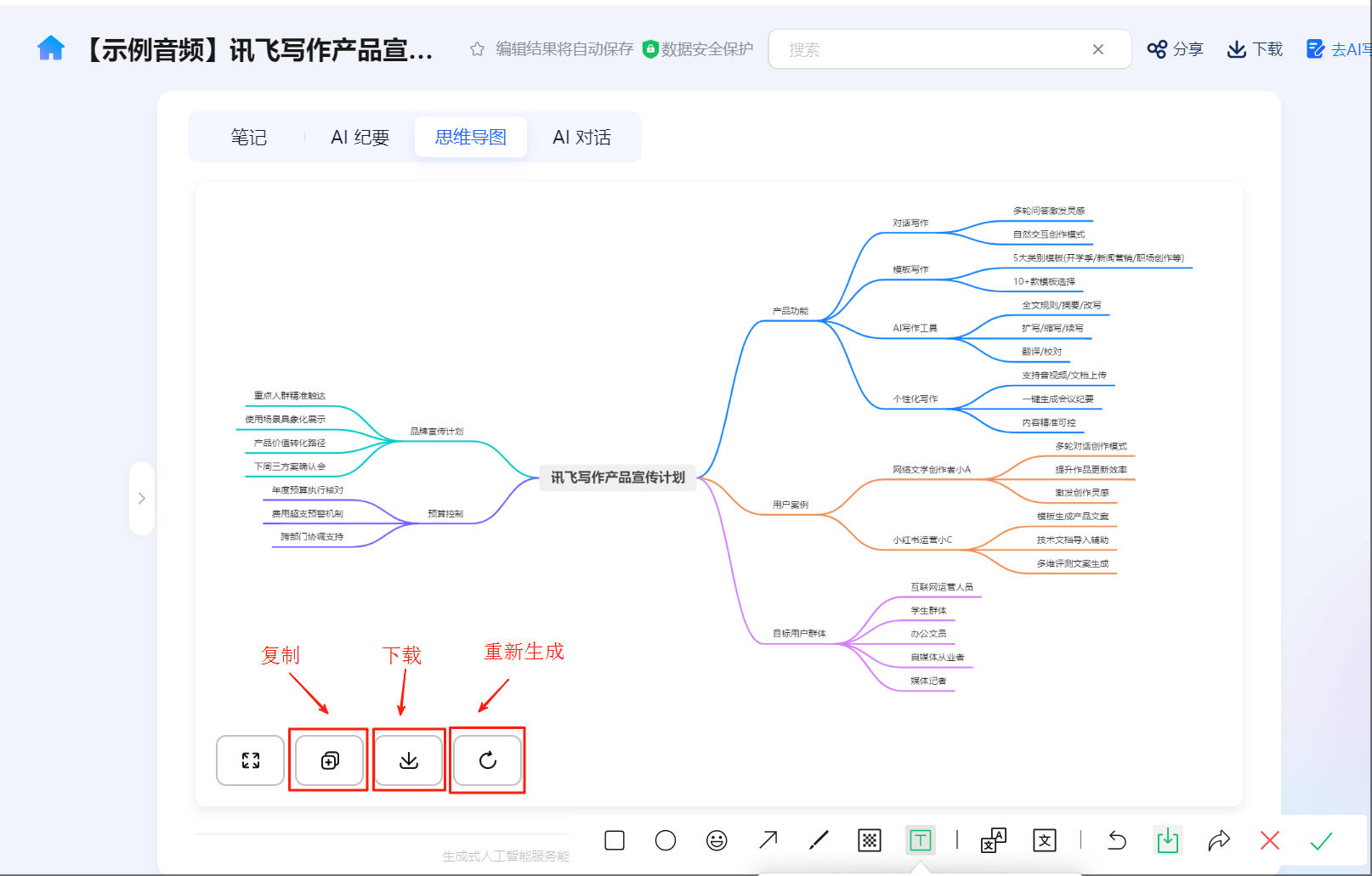Download the mind map image
The width and height of the screenshot is (1372, 876).
point(409,760)
